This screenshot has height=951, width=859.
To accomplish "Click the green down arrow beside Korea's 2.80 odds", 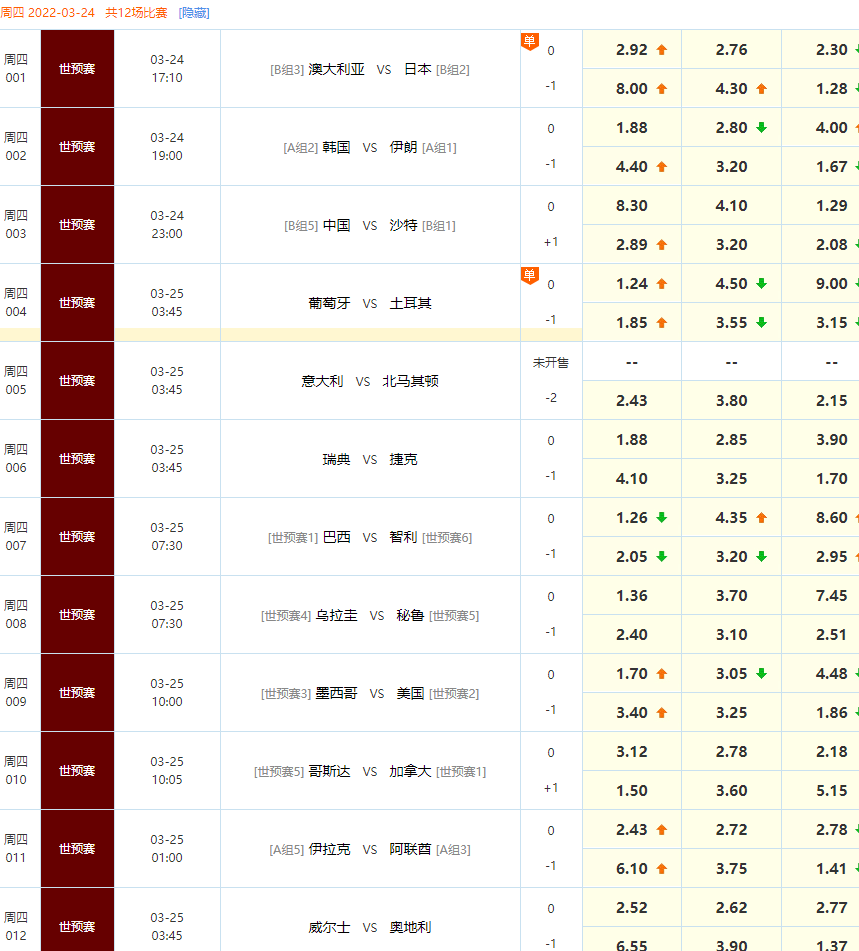I will (x=760, y=128).
